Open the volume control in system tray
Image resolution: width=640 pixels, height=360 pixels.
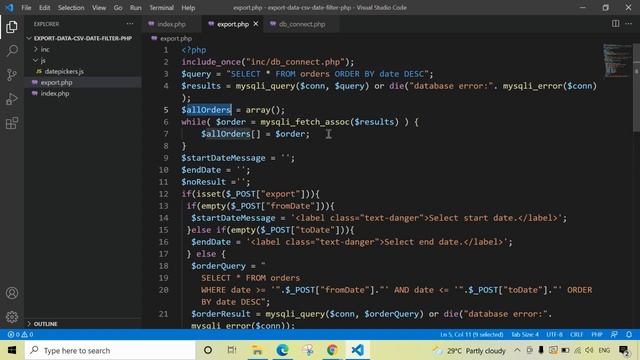589,350
